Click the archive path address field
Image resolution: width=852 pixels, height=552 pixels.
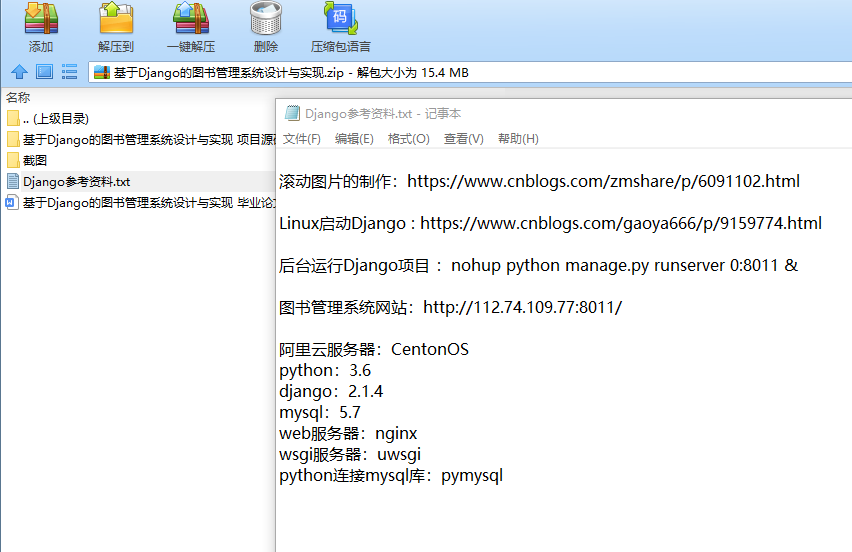(470, 72)
